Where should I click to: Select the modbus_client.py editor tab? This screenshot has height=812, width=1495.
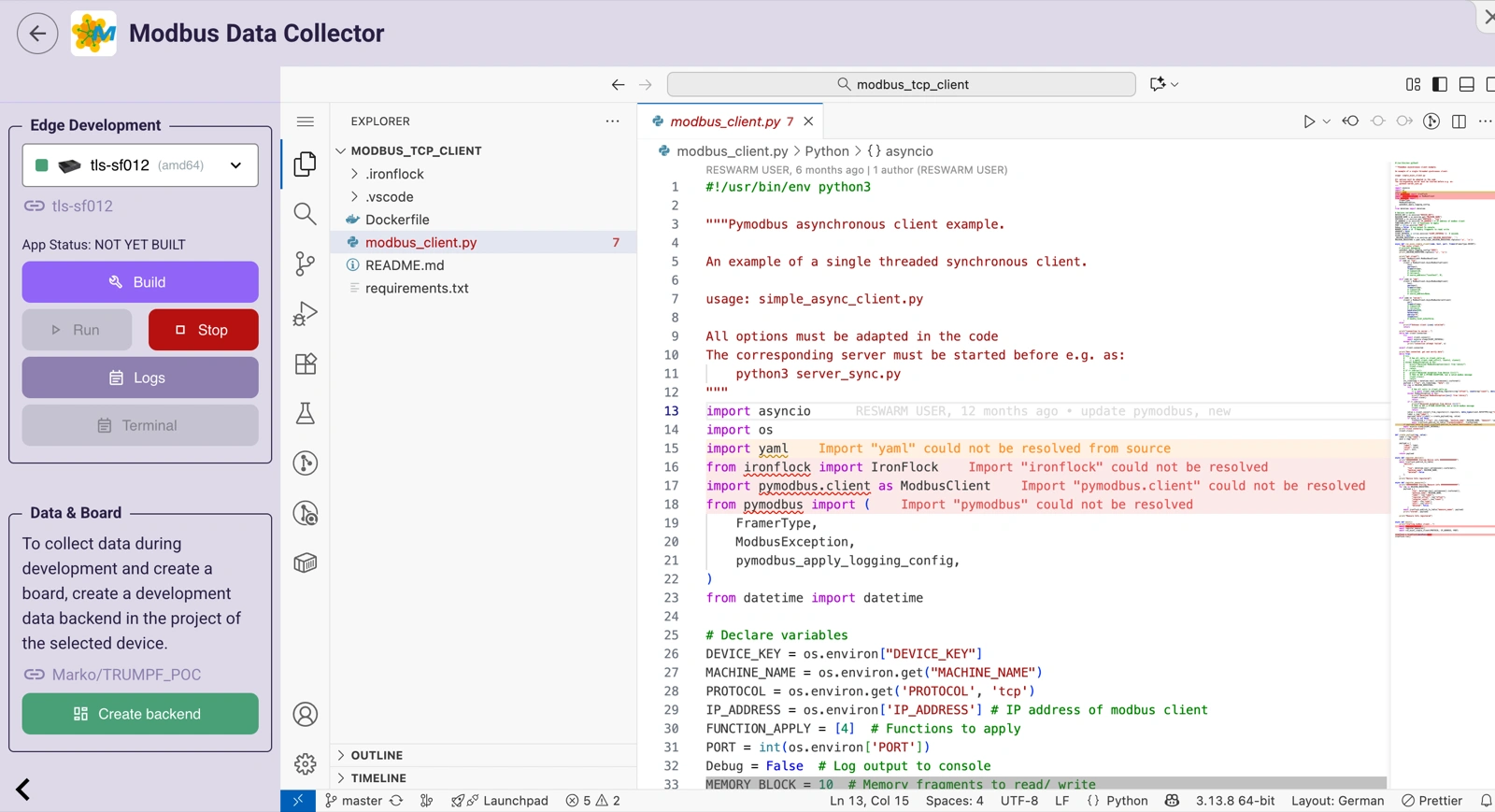tap(724, 121)
